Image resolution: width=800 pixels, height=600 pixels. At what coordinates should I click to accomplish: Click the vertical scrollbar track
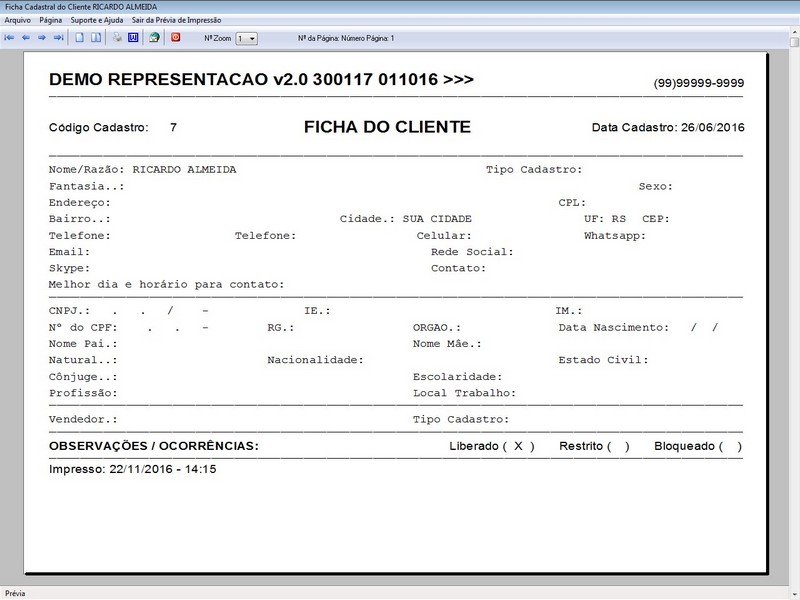[x=793, y=300]
